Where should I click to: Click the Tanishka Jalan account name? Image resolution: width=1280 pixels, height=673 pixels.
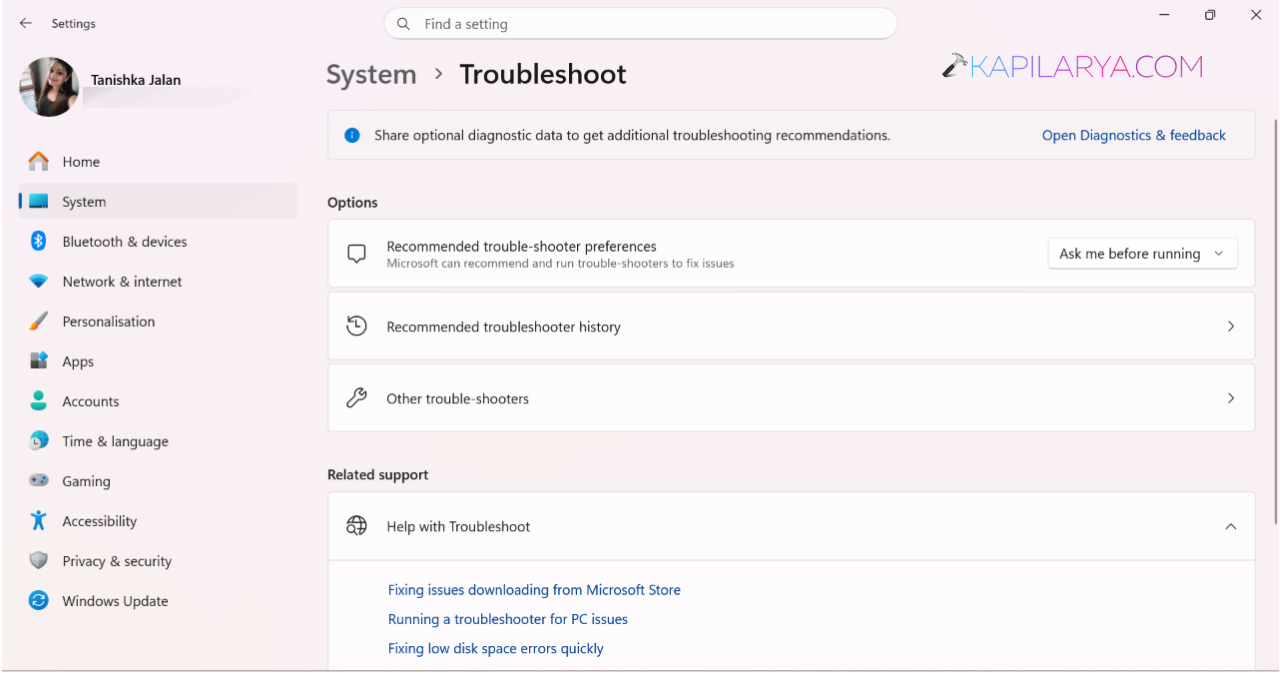136,80
